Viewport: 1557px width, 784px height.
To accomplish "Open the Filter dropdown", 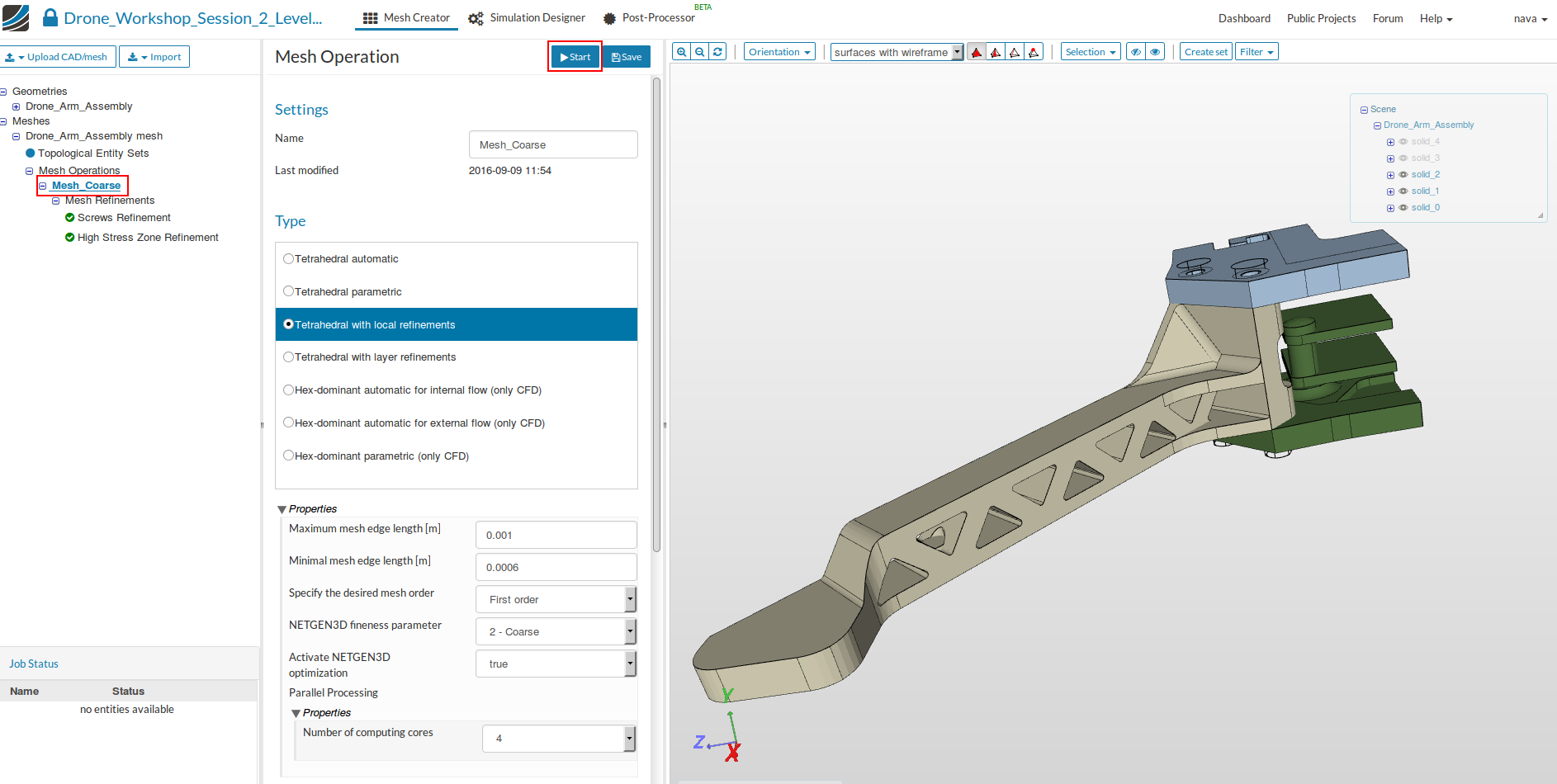I will [1256, 52].
